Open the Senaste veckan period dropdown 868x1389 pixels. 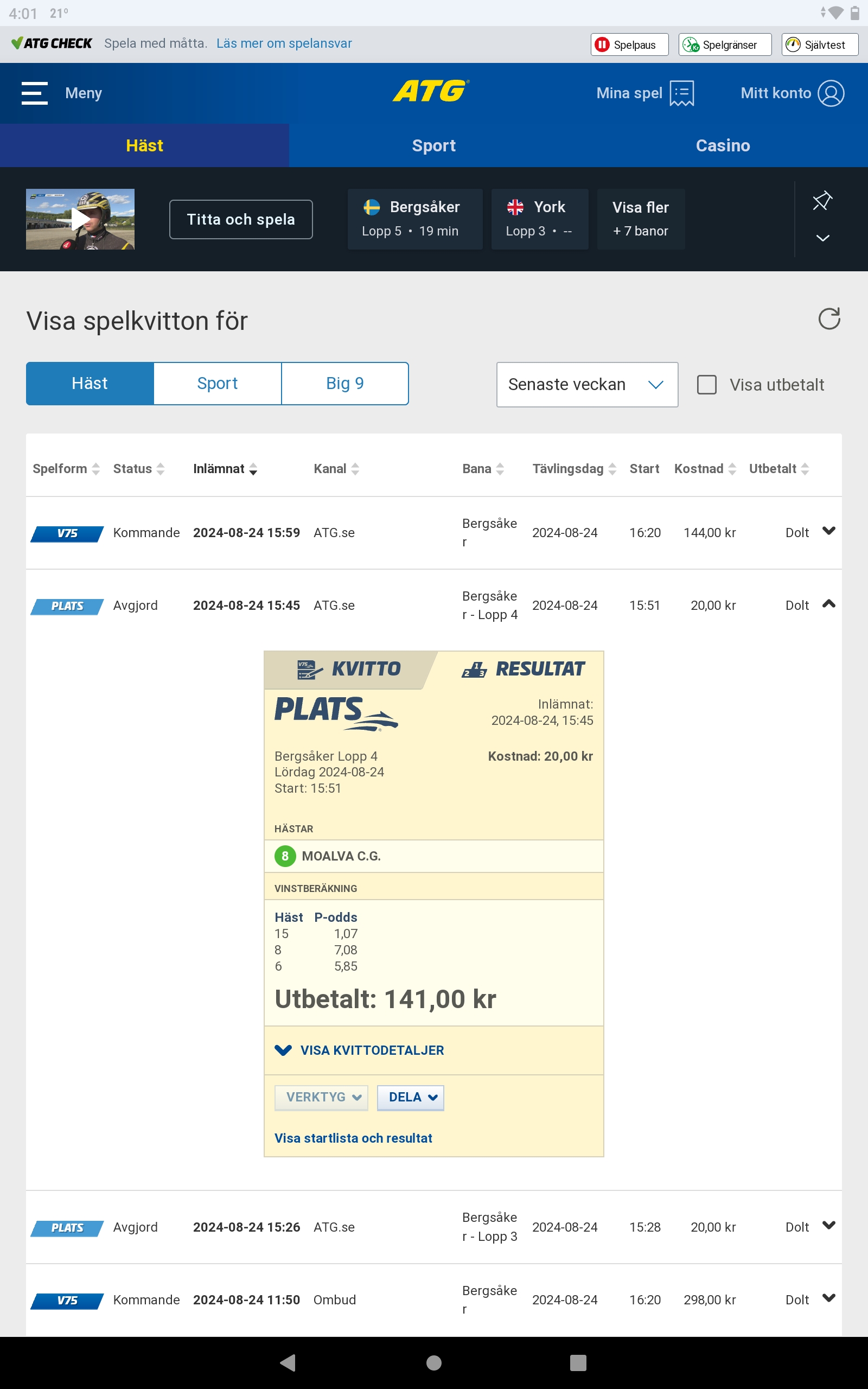point(586,385)
